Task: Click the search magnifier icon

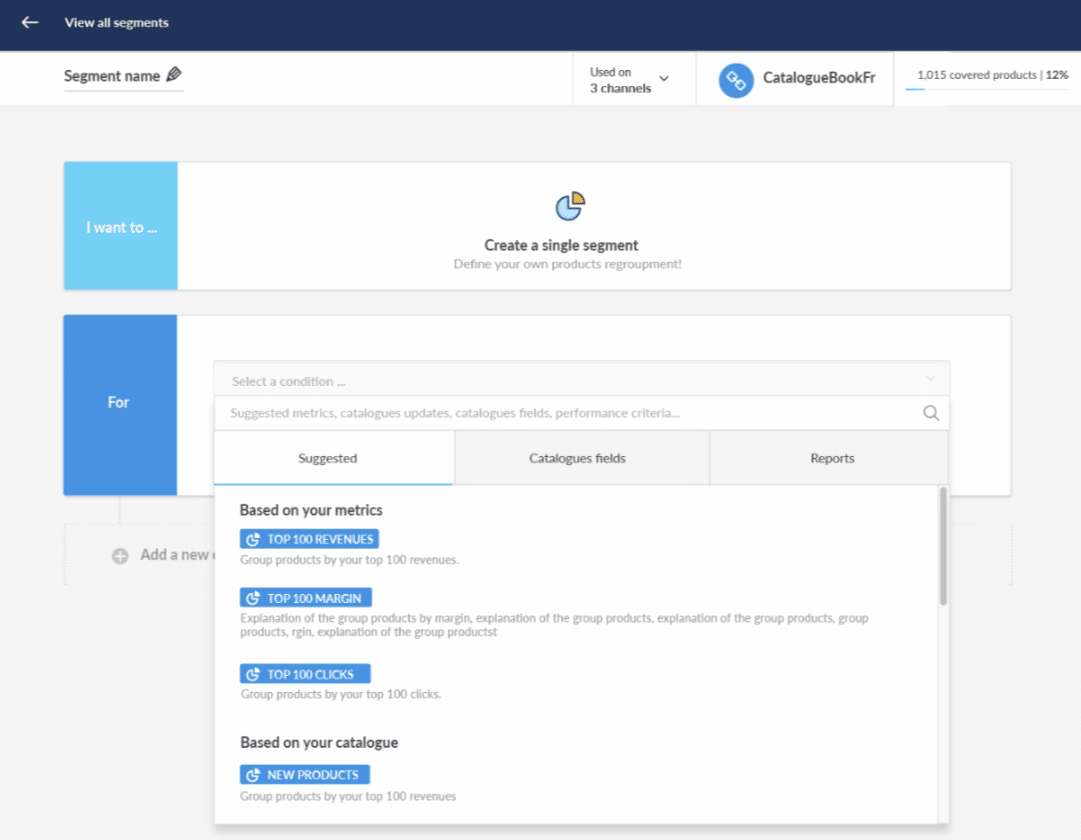Action: coord(931,413)
